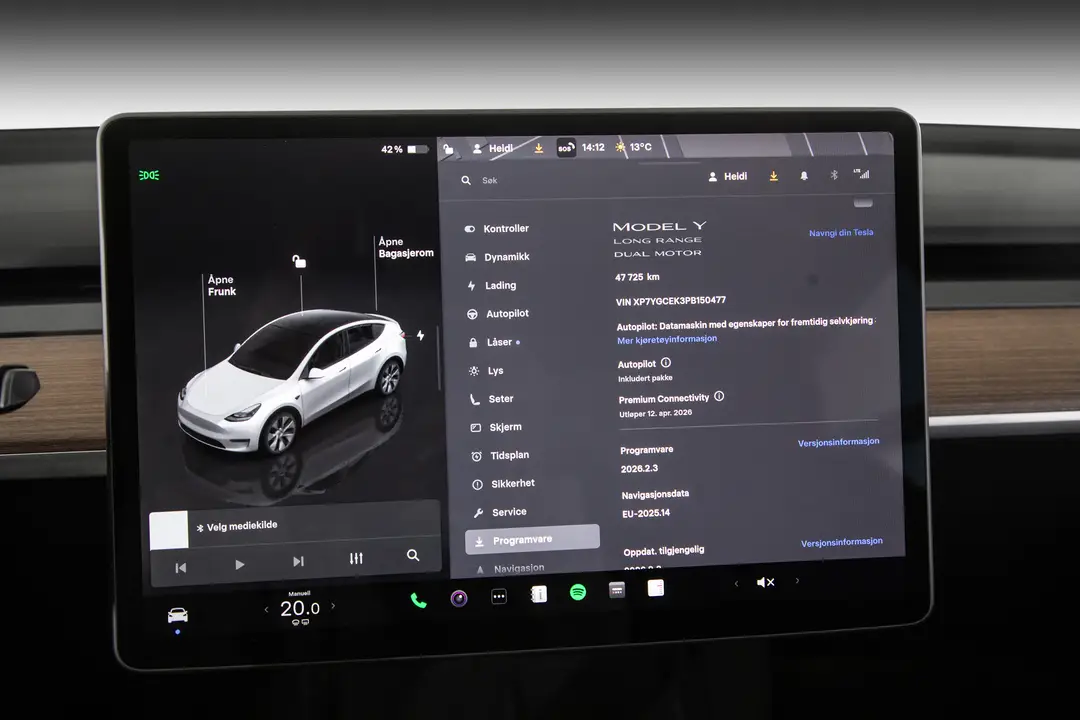Image resolution: width=1080 pixels, height=720 pixels.
Task: Select the white Model Y car image
Action: [x=292, y=382]
